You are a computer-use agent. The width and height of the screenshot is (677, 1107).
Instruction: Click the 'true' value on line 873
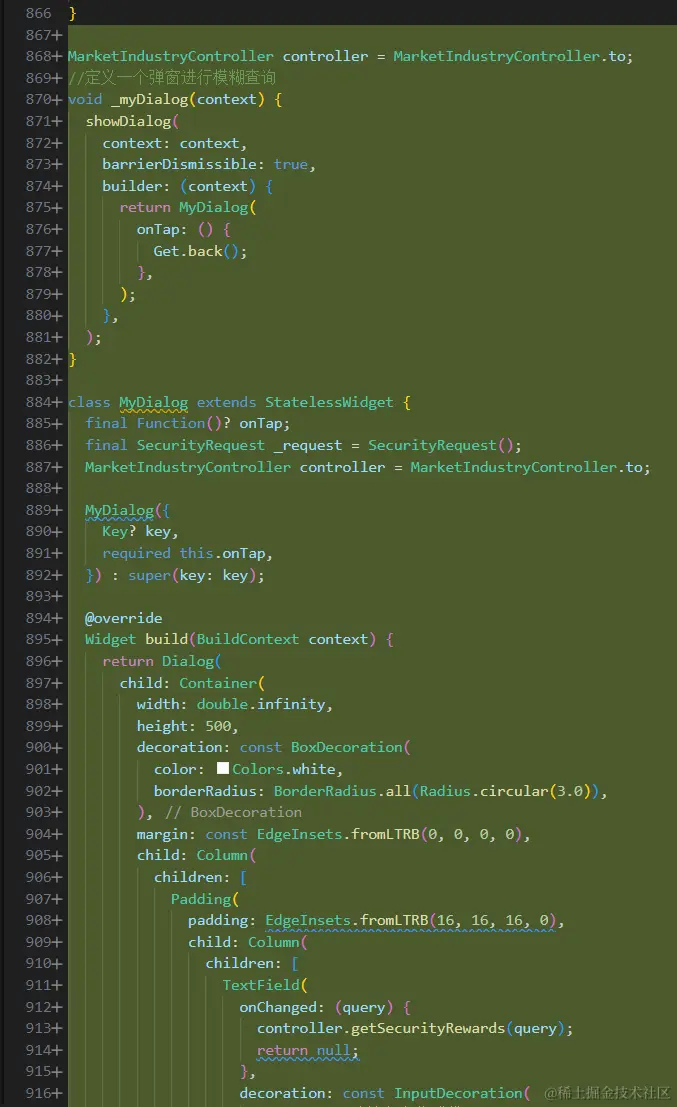click(291, 164)
